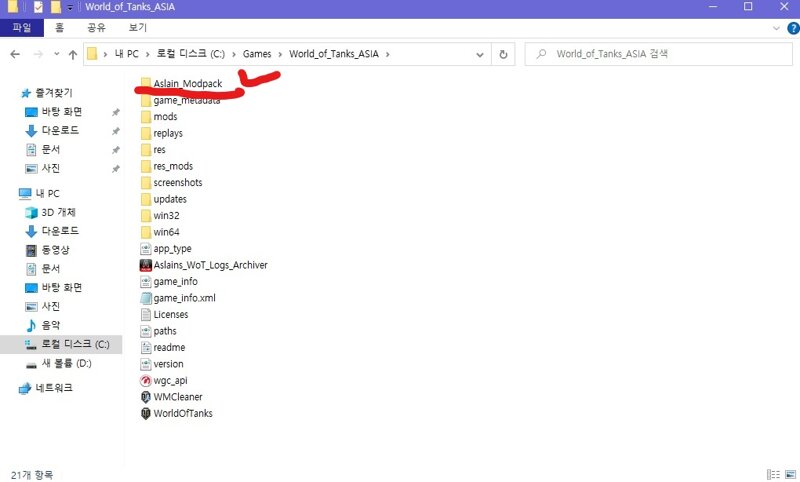Open 동영상 in the navigation pane
Screen dimensions: 800x482
55,250
